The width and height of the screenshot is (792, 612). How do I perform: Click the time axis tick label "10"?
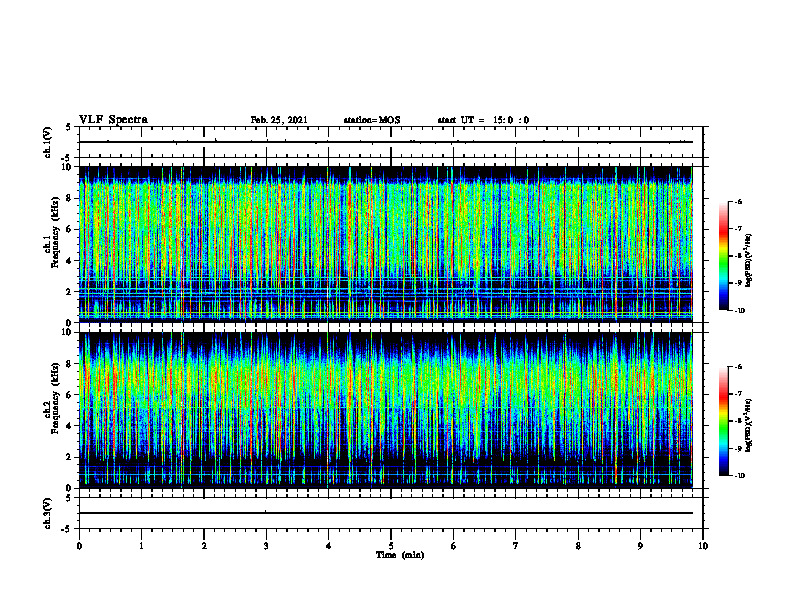(703, 546)
